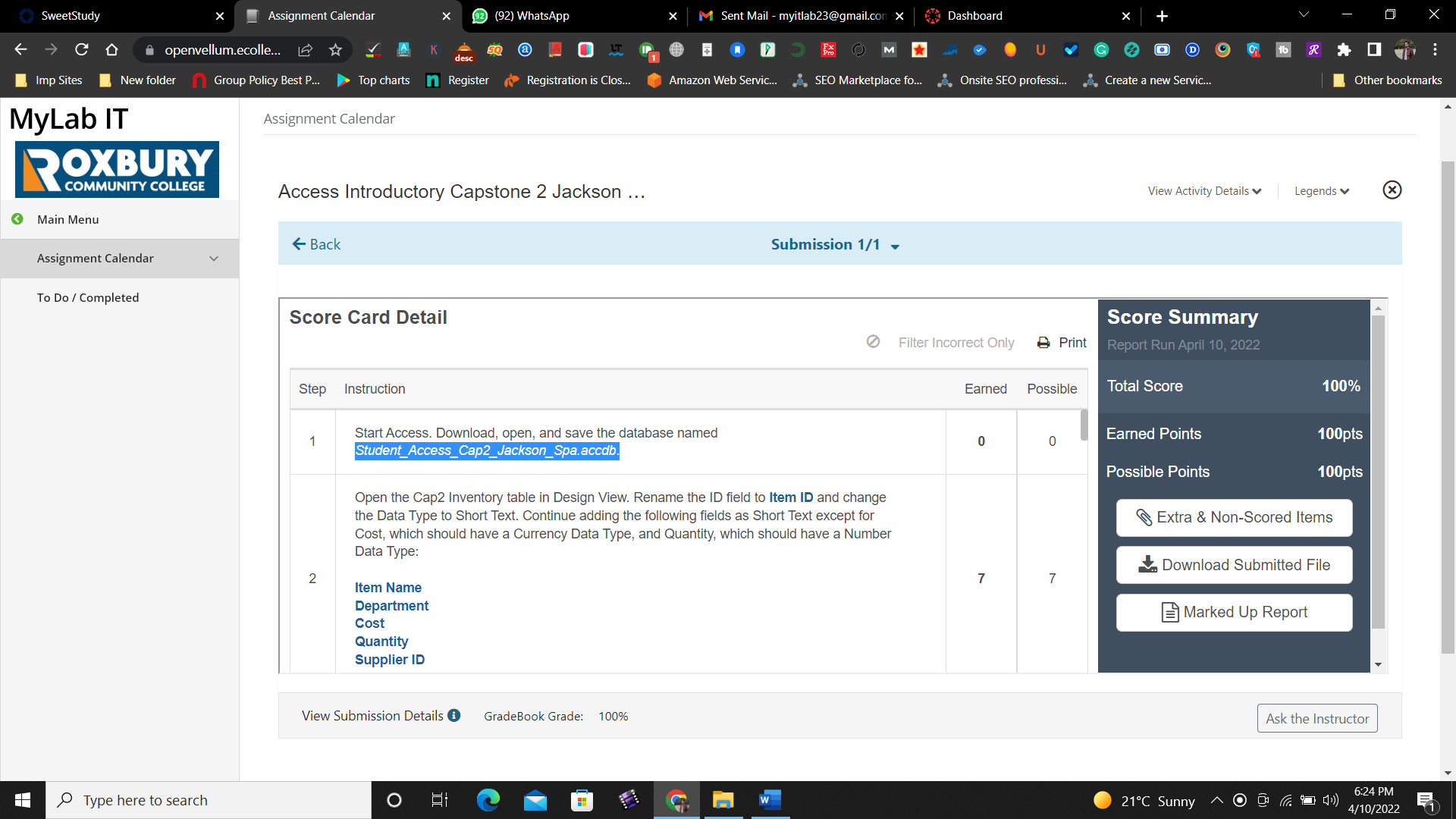Click the tab search dropdown arrow

pyautogui.click(x=1304, y=15)
